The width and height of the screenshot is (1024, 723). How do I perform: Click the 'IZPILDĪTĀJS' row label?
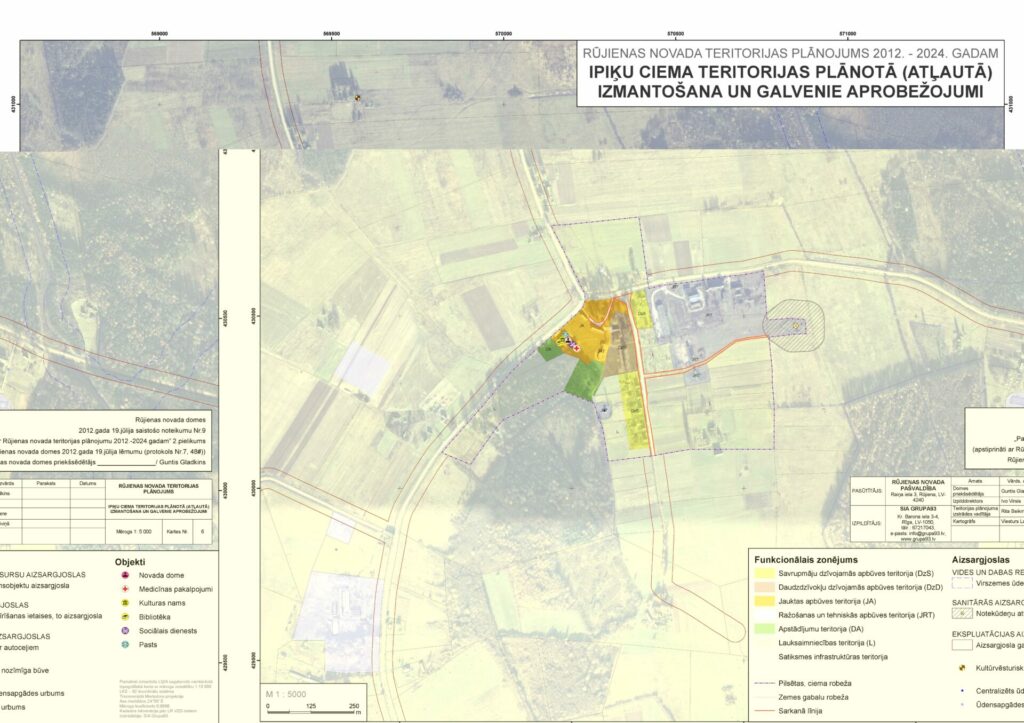(867, 523)
